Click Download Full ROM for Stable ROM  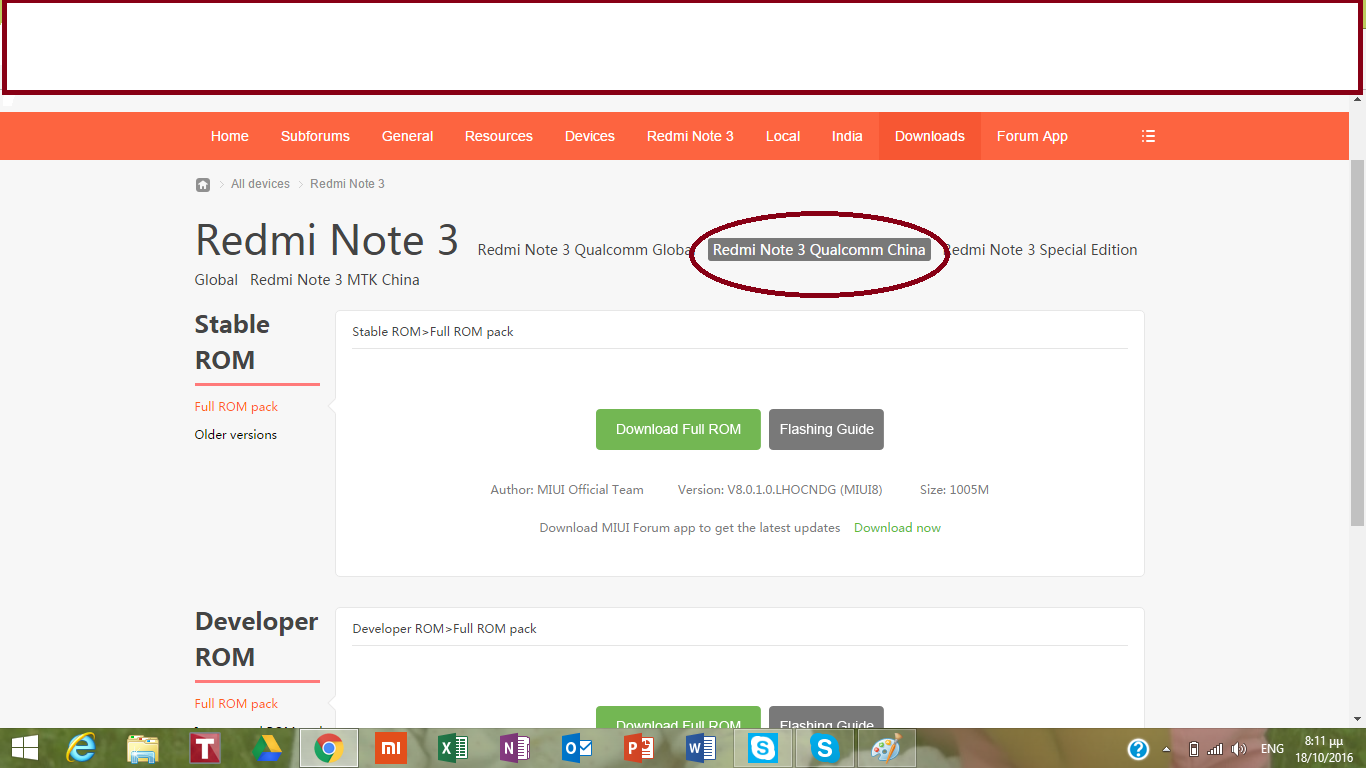click(x=678, y=429)
